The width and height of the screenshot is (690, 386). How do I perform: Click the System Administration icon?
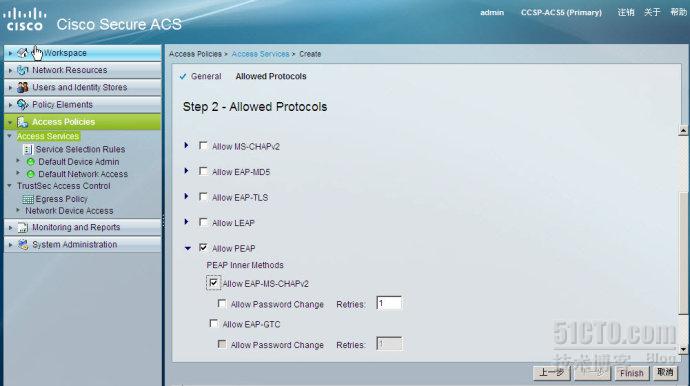point(22,245)
